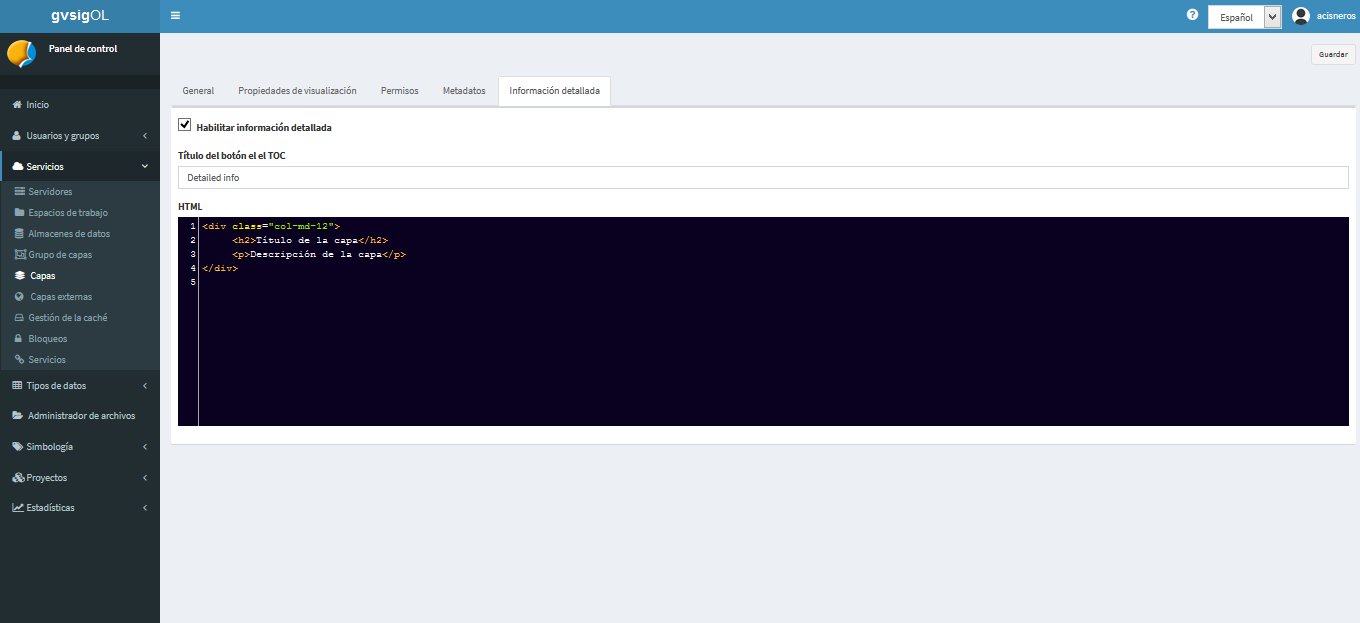This screenshot has width=1360, height=623.
Task: Click the Usuarios y grupos user icon
Action: point(17,136)
